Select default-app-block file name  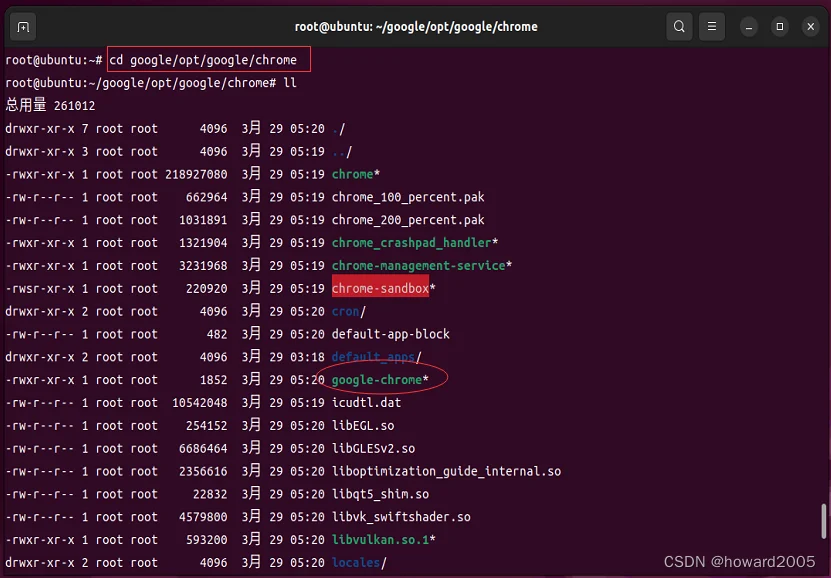[391, 334]
